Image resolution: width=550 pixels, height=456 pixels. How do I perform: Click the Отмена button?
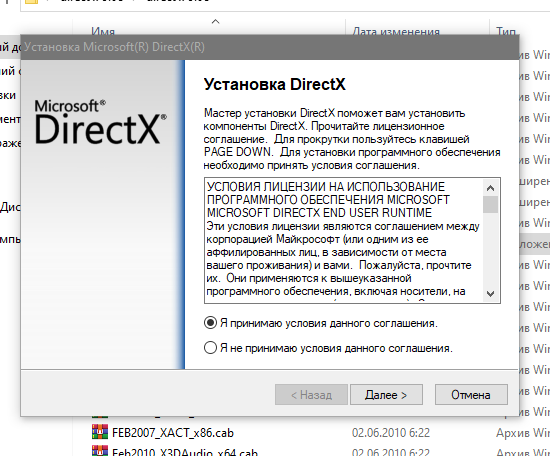(471, 395)
